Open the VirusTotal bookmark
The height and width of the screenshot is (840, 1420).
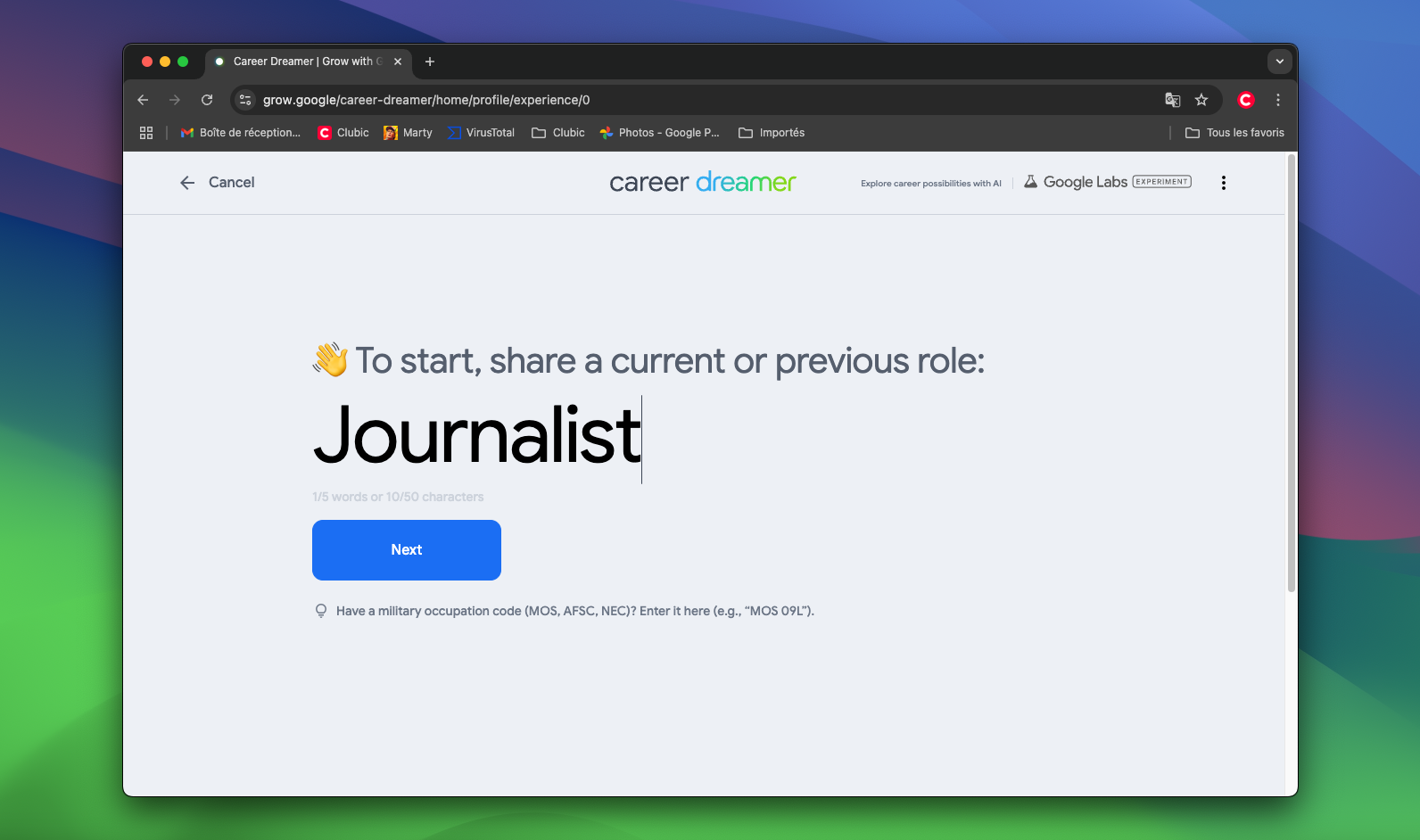(481, 133)
